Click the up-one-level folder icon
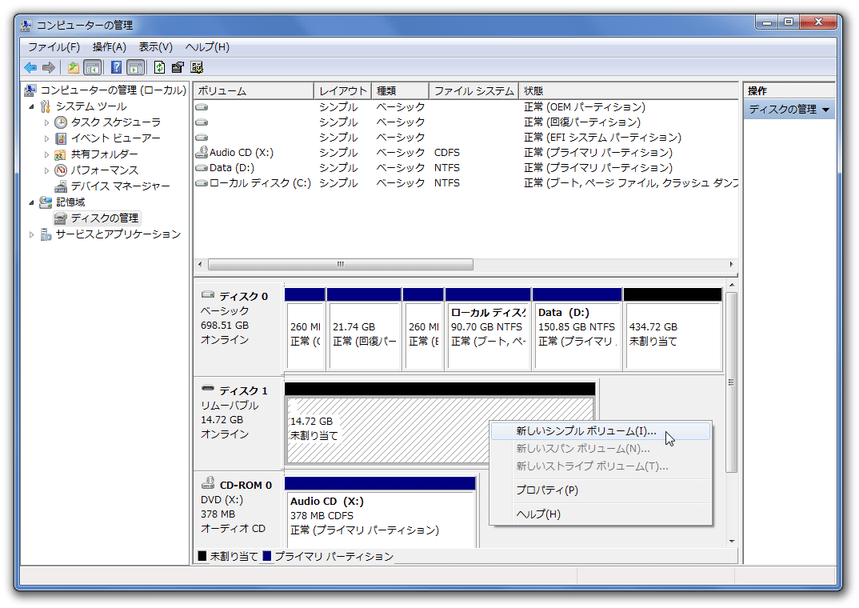Viewport: 859px width, 608px height. pos(73,67)
